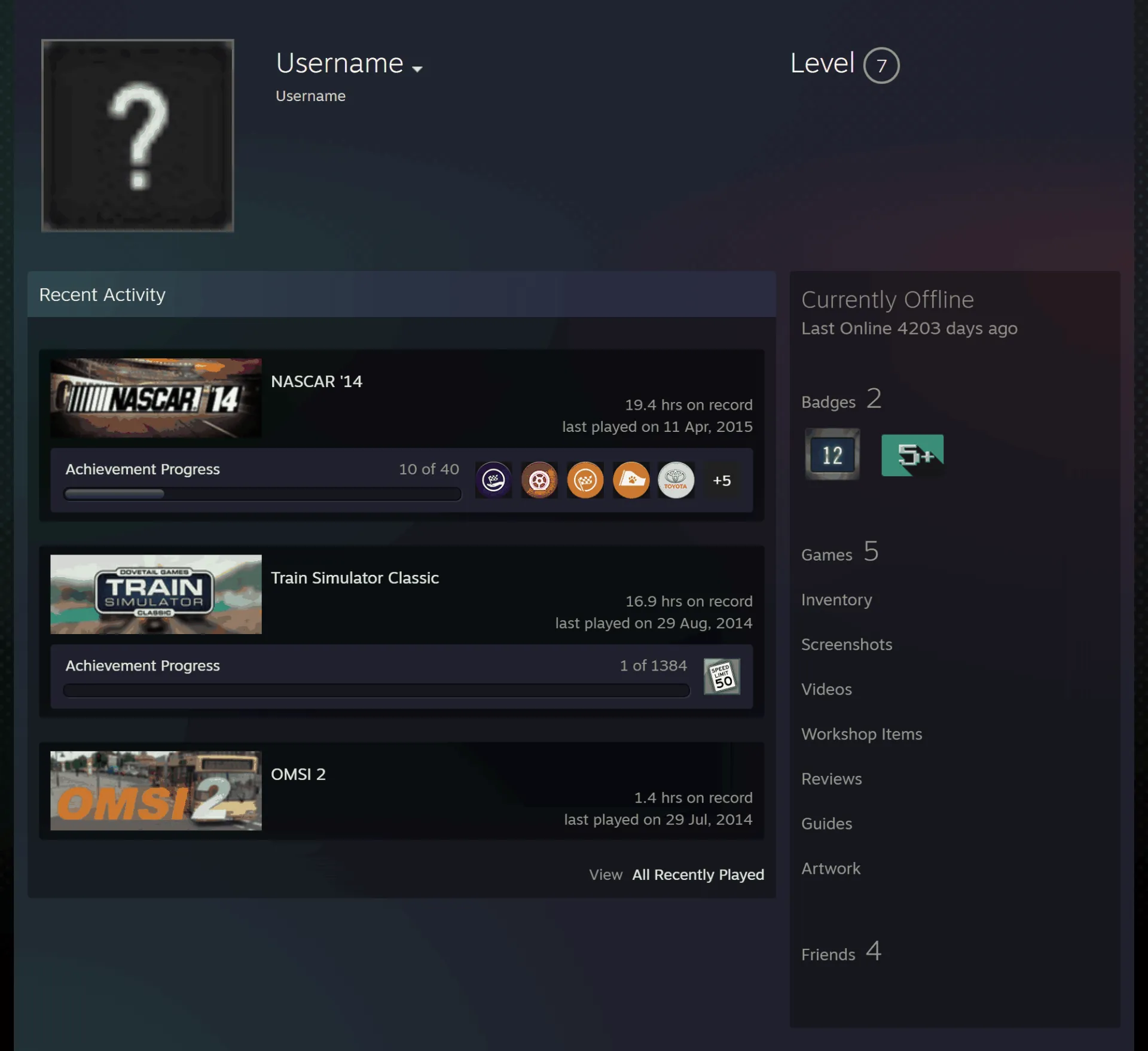Select the 5+ game collector badge
Screen dimensions: 1148x1051
912,455
